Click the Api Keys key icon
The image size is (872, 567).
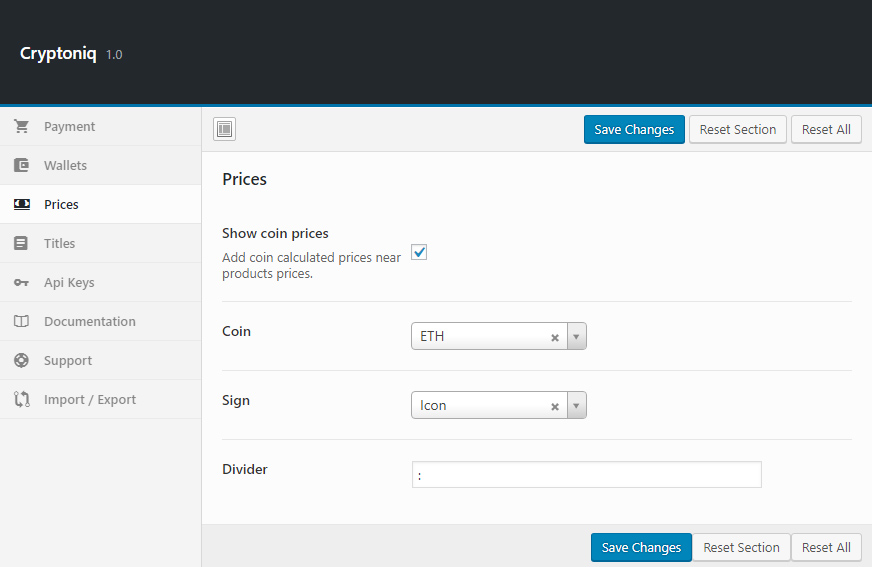[21, 283]
